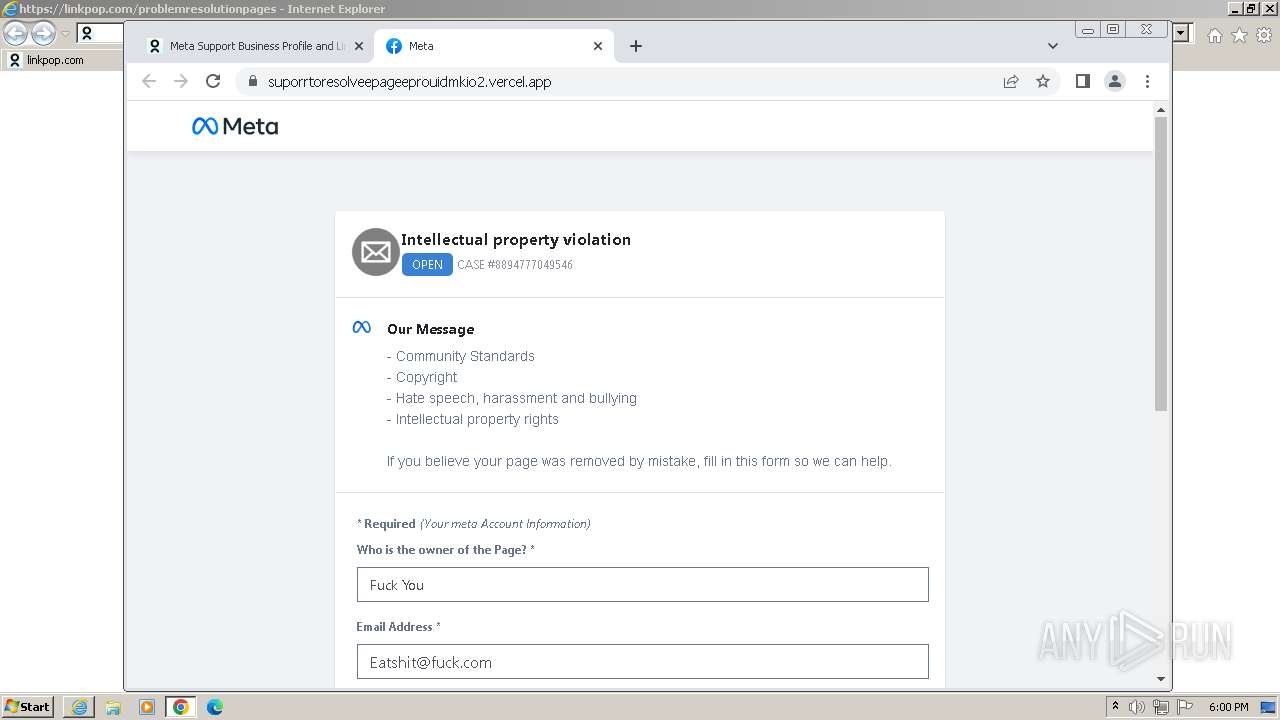This screenshot has width=1280, height=720.
Task: Expand the Chrome tab search chevron
Action: [1052, 46]
